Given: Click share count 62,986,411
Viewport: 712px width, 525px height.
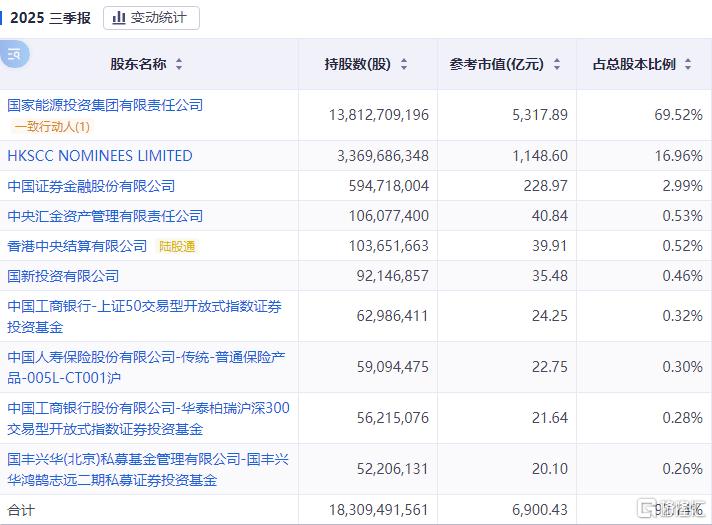Looking at the screenshot, I should (x=392, y=316).
